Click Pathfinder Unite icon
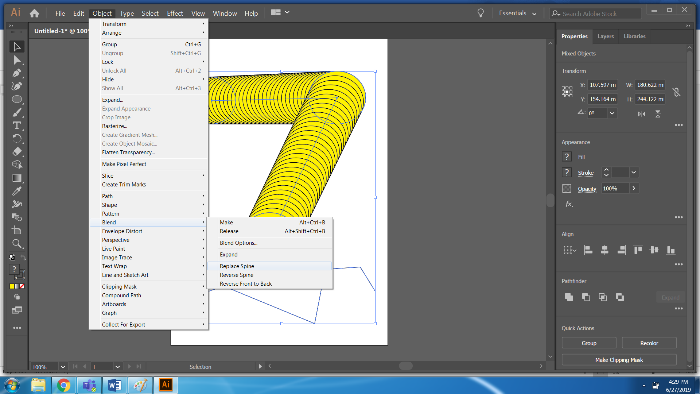The width and height of the screenshot is (700, 394). pos(569,297)
